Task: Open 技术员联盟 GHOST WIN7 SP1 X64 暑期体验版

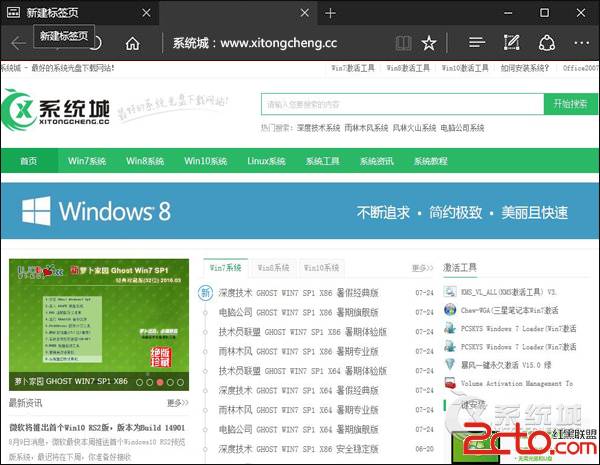Action: (x=303, y=371)
